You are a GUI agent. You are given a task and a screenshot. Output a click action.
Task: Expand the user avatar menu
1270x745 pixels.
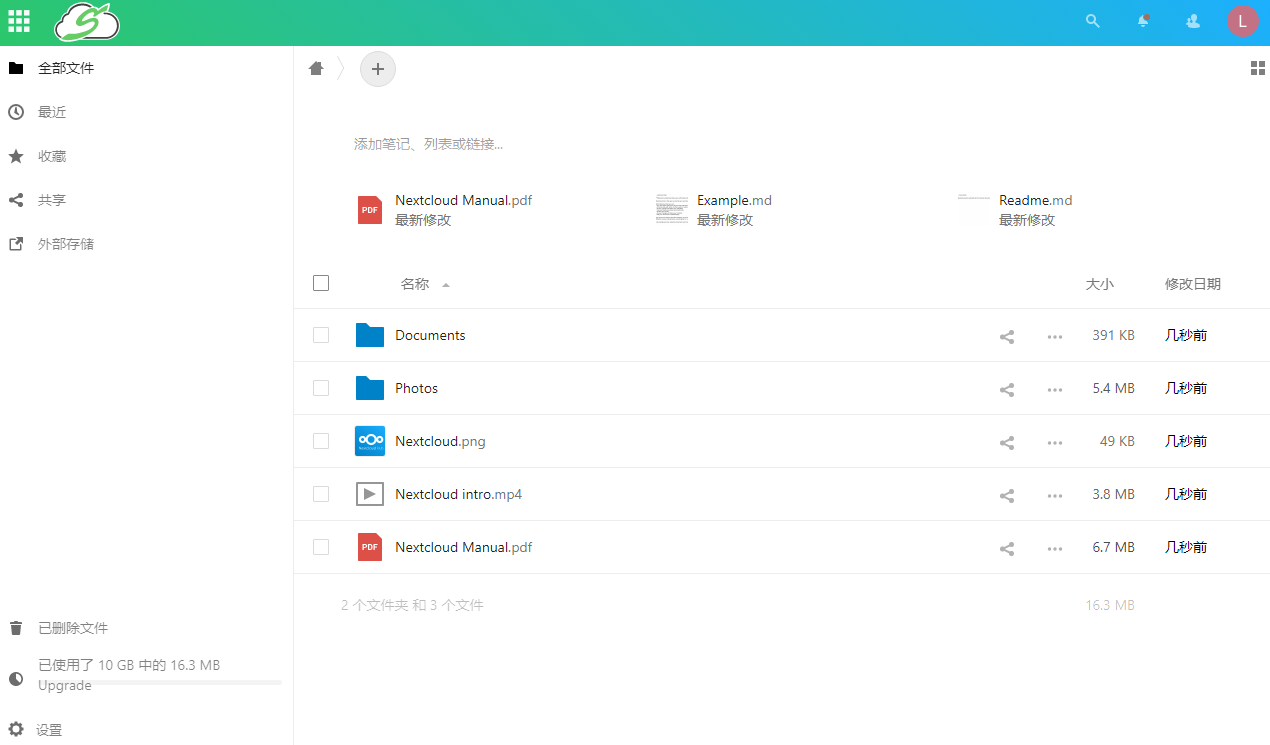[x=1242, y=21]
